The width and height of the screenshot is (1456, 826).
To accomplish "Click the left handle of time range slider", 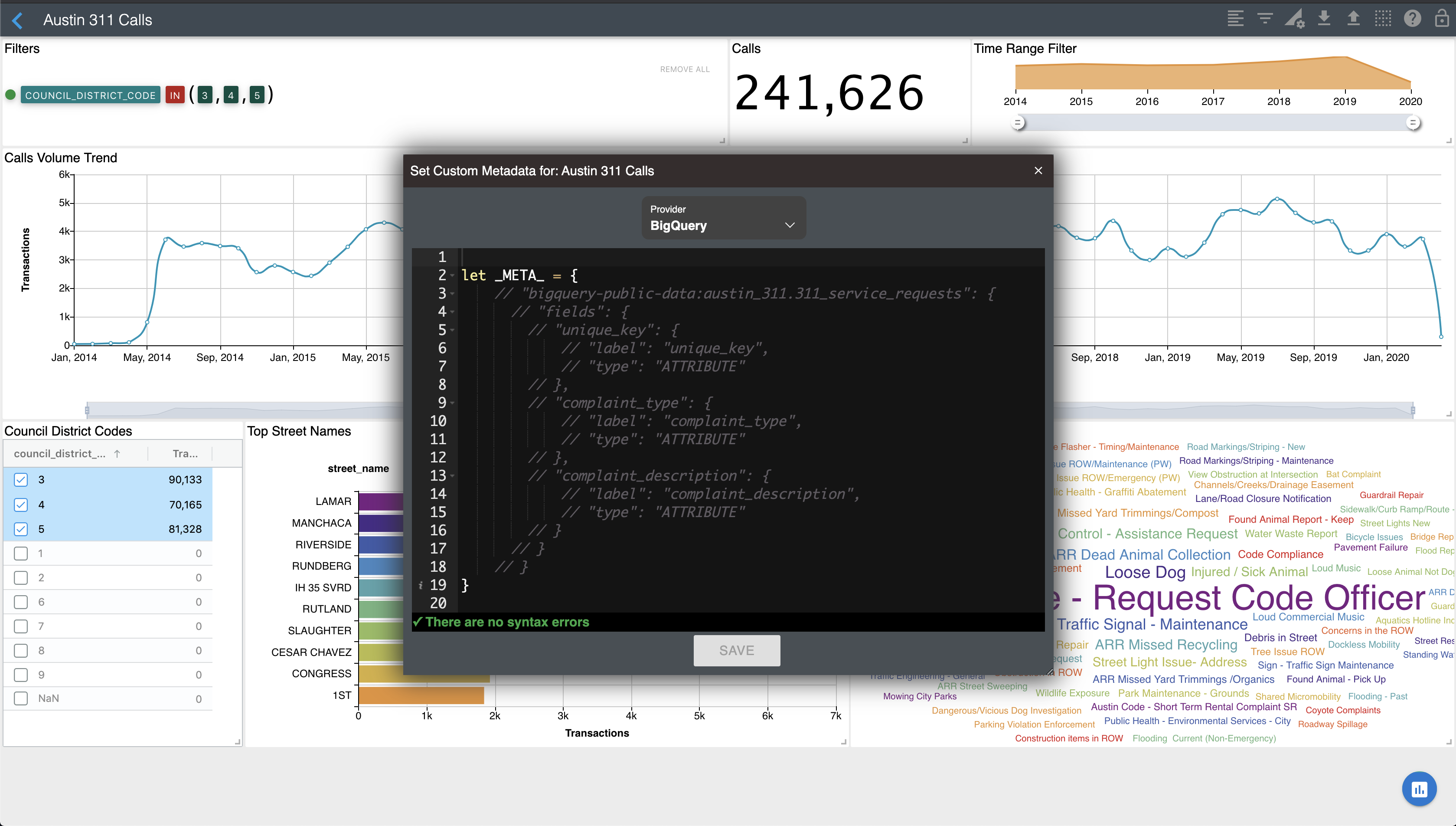I will pos(1019,122).
